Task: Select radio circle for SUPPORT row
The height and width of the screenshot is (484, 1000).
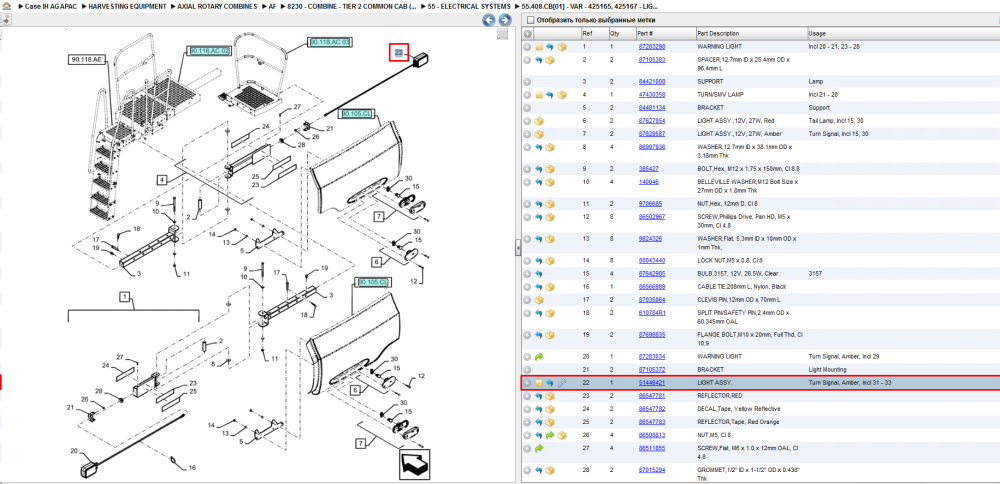Action: (527, 82)
